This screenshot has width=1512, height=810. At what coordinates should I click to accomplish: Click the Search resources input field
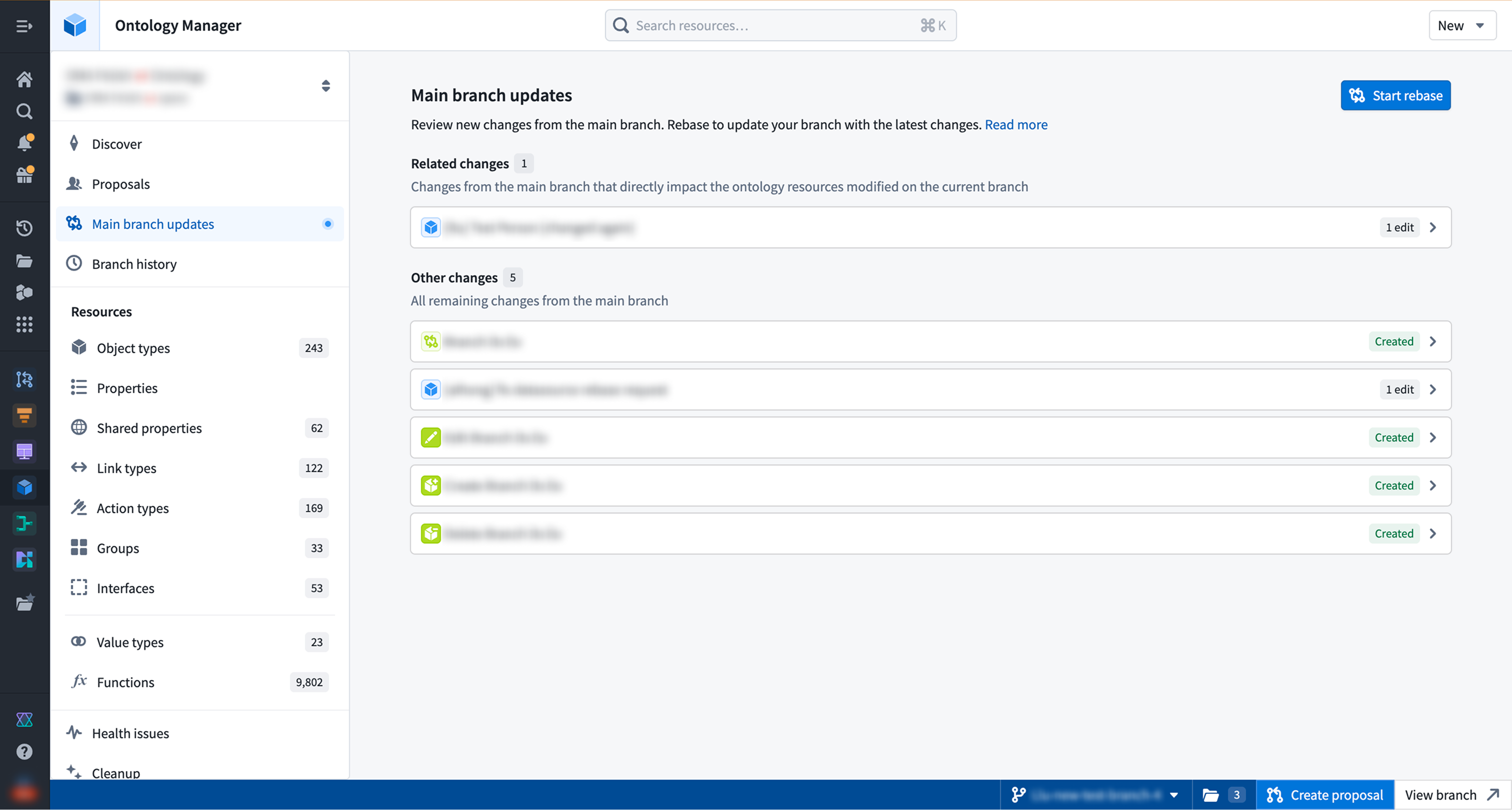click(780, 25)
